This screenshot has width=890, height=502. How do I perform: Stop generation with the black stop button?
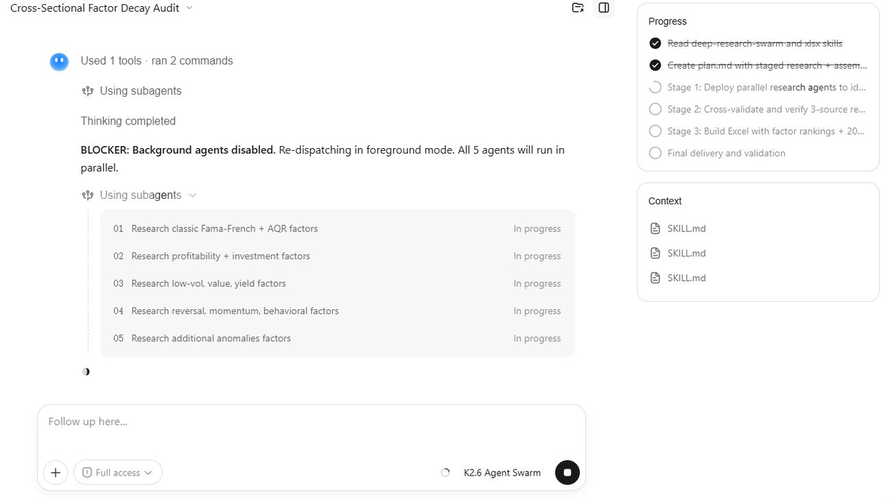[x=567, y=472]
